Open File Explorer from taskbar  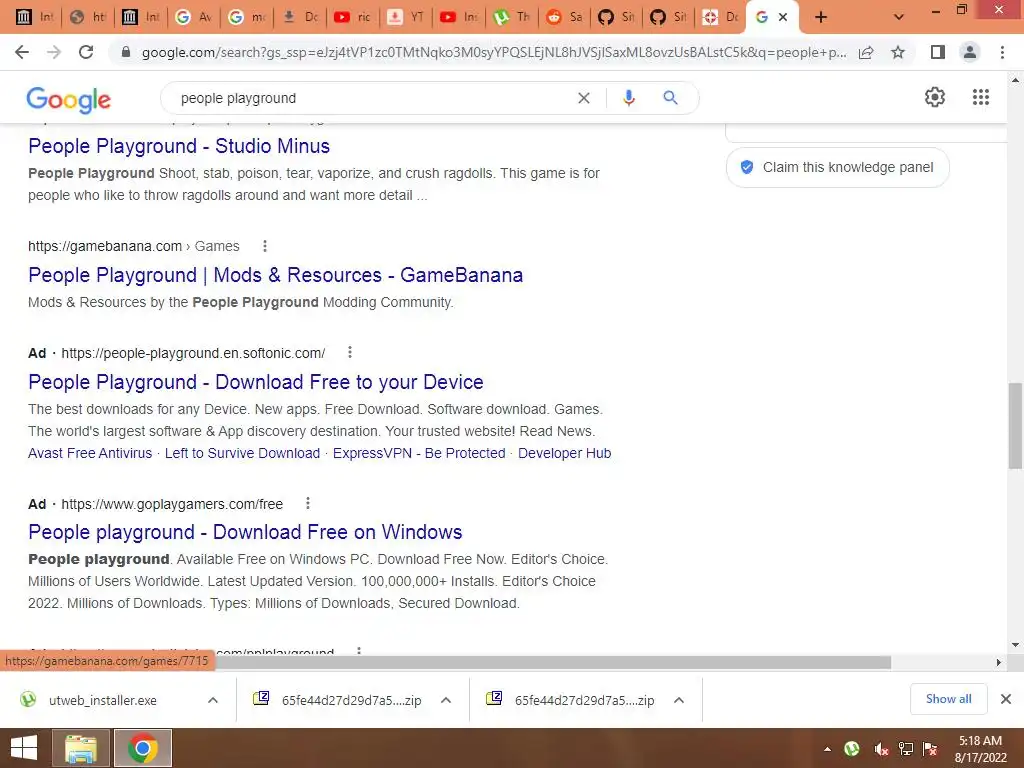click(x=81, y=748)
